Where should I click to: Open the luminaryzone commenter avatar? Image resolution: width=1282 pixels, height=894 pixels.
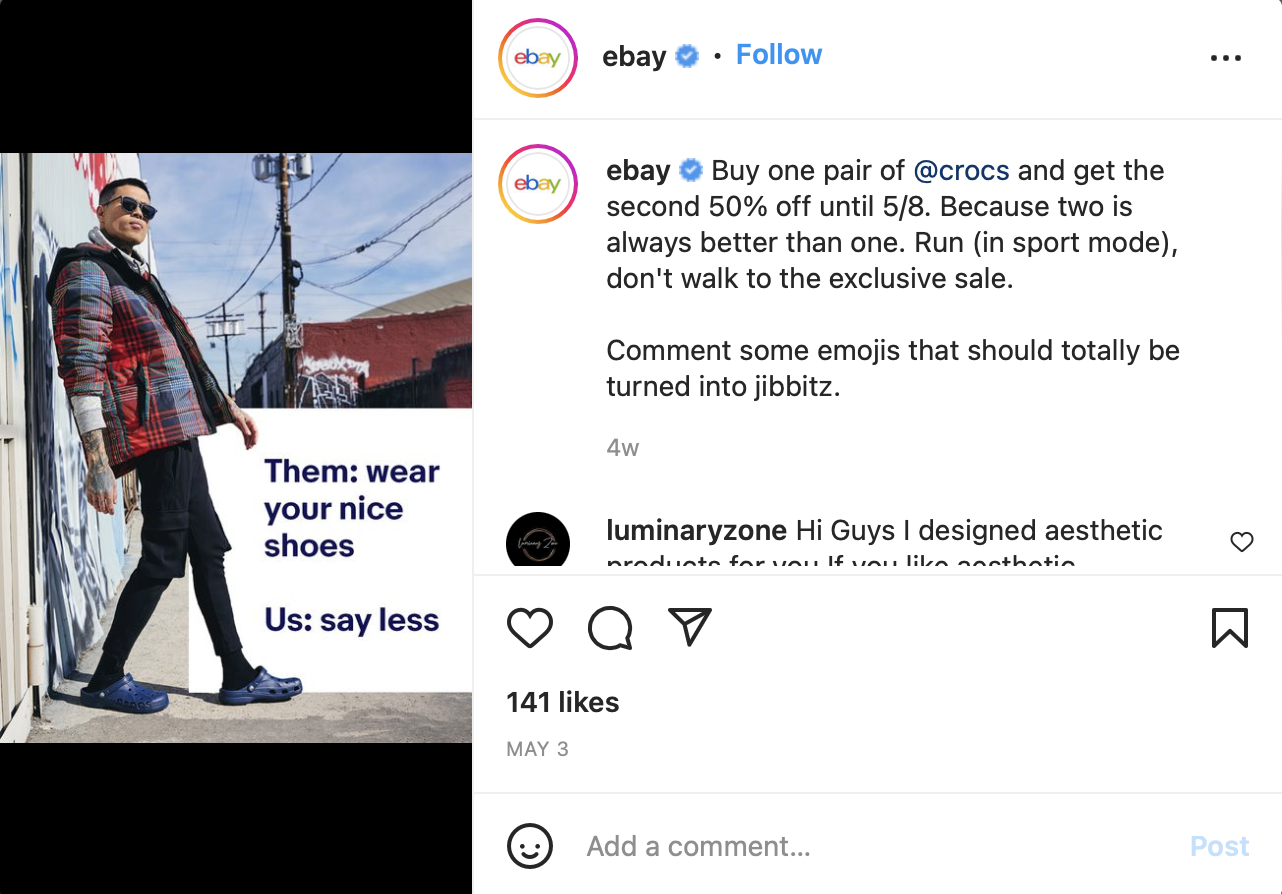point(538,542)
